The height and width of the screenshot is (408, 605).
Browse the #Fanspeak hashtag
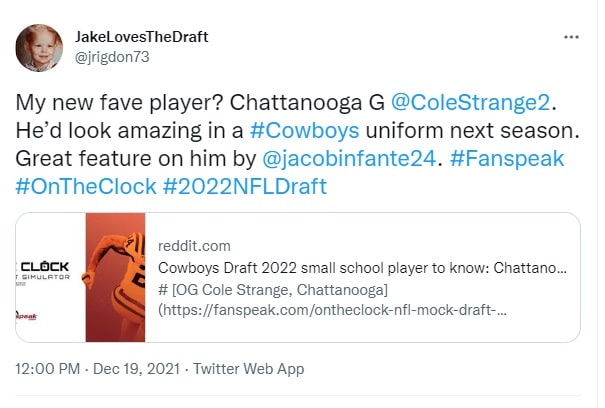(510, 158)
